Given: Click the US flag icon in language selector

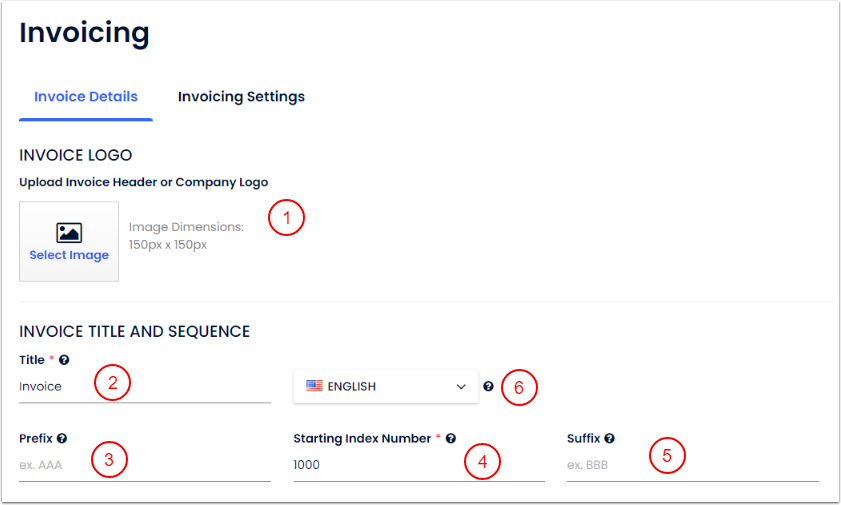Looking at the screenshot, I should coord(314,386).
